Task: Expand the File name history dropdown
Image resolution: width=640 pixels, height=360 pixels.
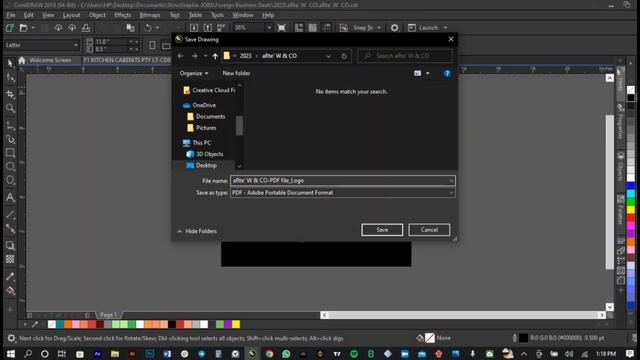Action: coord(451,180)
